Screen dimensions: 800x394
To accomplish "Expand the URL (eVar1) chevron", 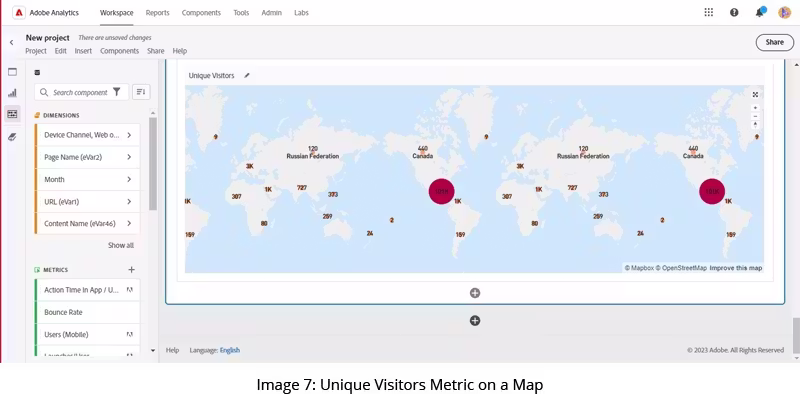I will 129,202.
